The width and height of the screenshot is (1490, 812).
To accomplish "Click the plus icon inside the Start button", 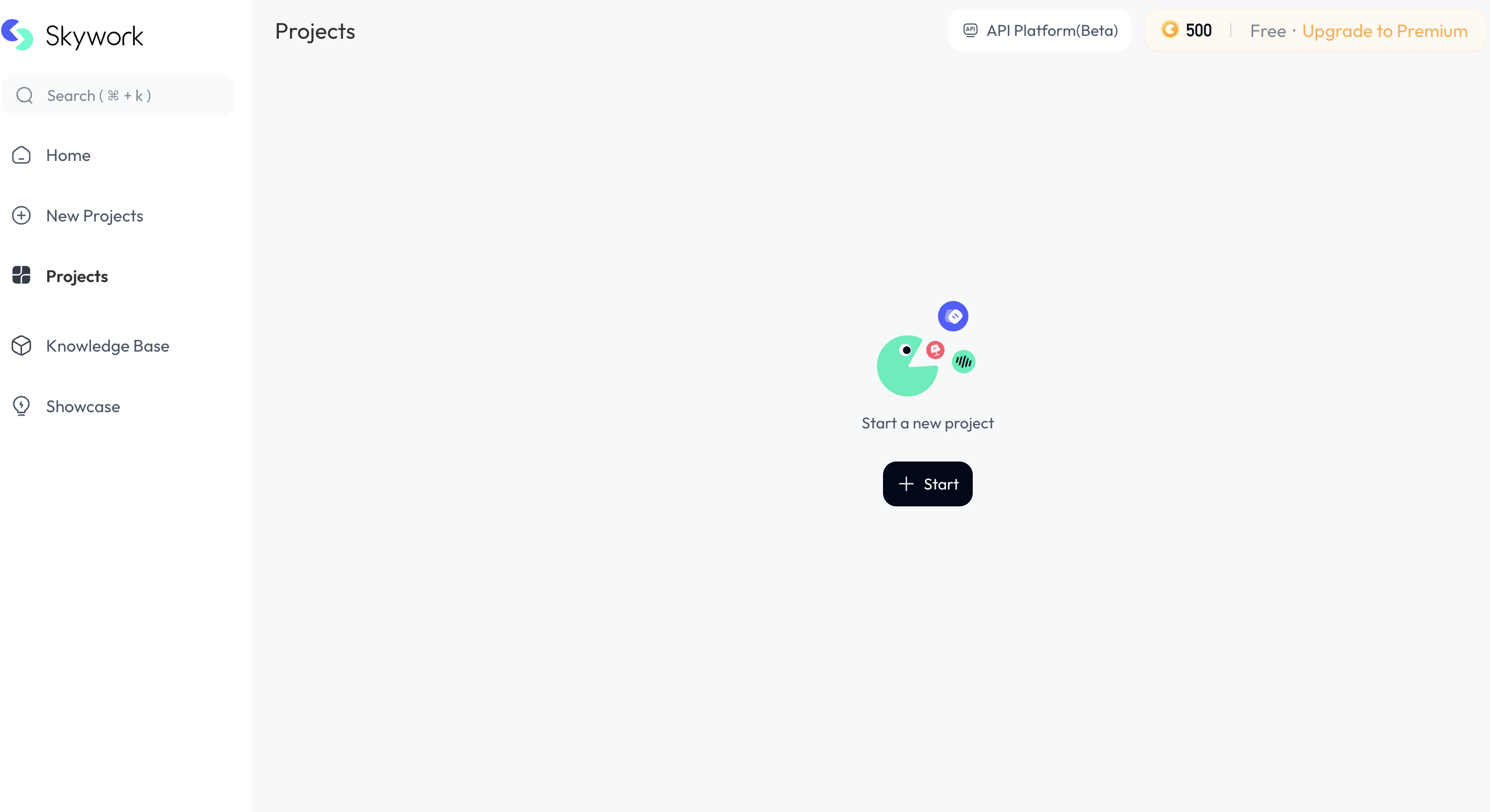I will [x=905, y=484].
